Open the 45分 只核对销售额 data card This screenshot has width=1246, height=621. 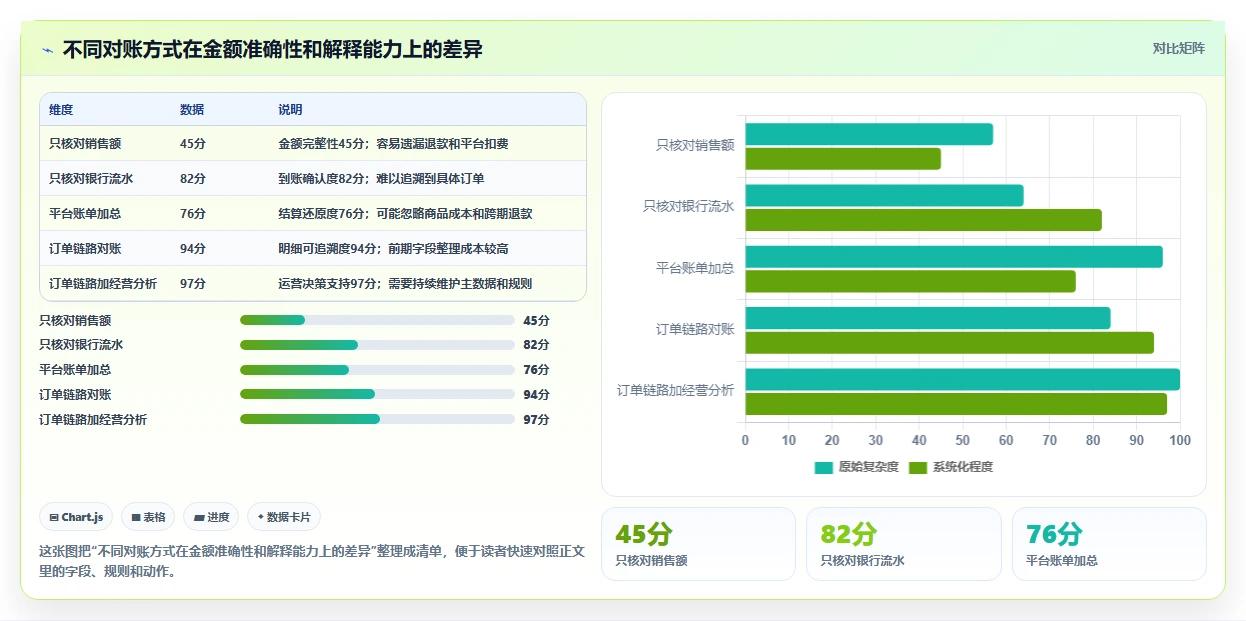[698, 544]
